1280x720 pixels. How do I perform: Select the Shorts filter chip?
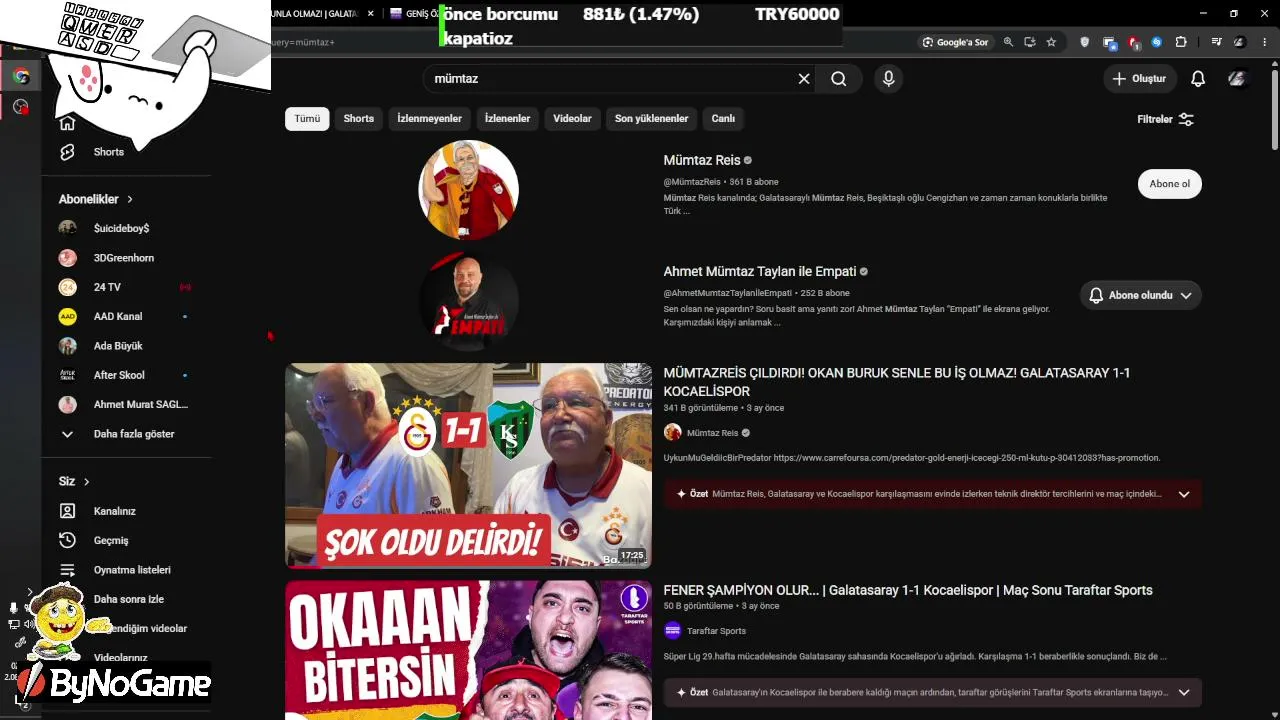[359, 118]
